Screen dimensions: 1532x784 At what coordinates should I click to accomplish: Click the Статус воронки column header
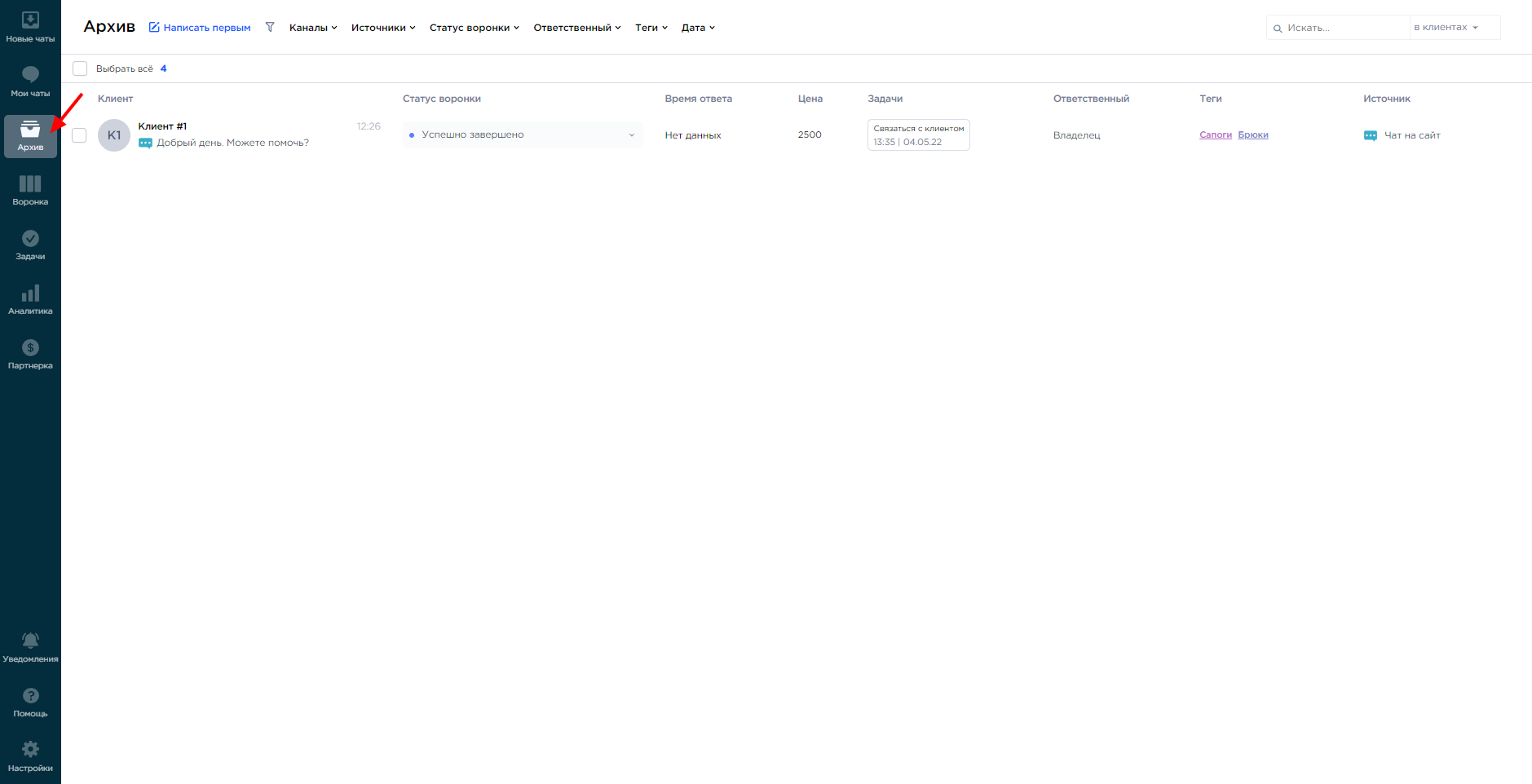tap(442, 99)
